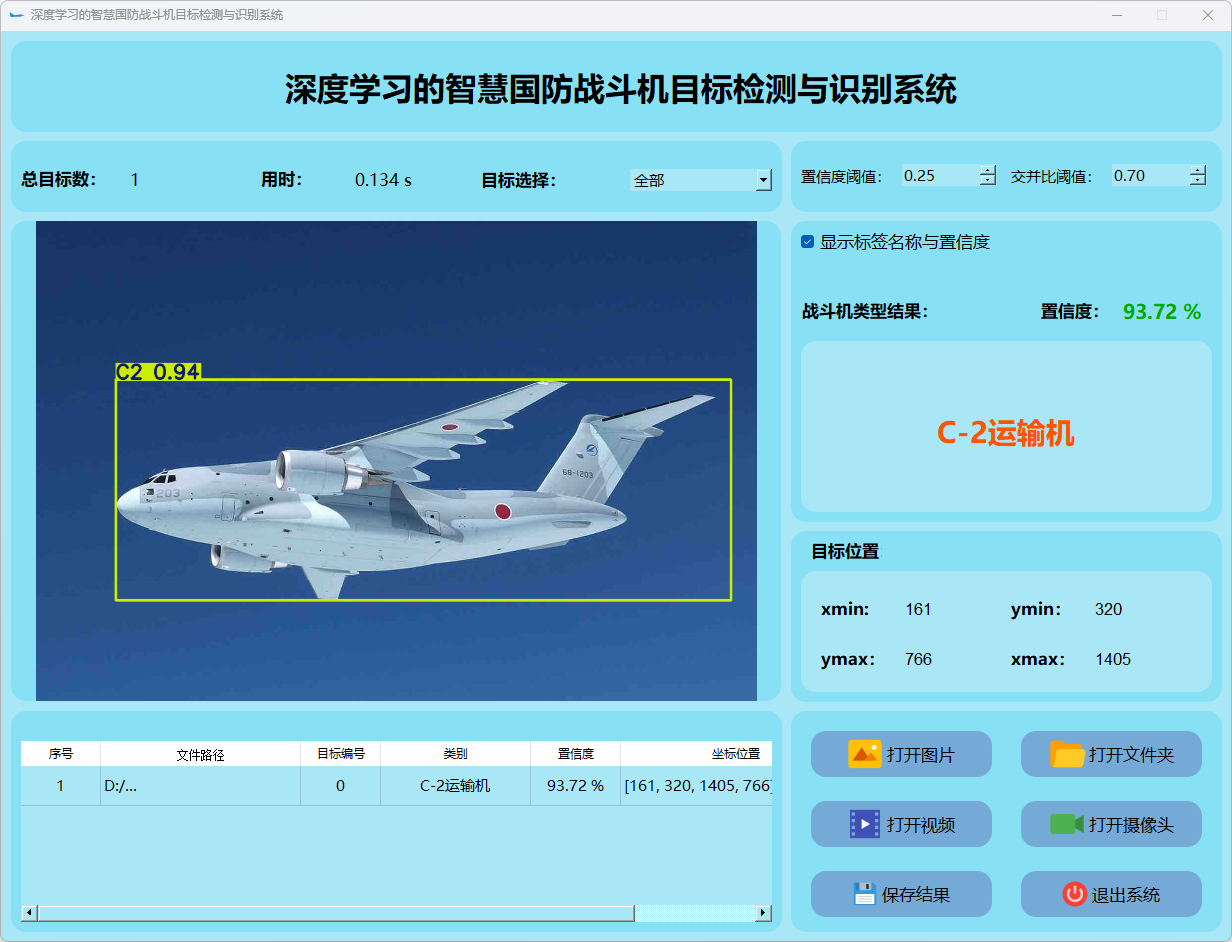1232x942 pixels.
Task: Click the green camera icon for 打开摄像头
Action: (x=1067, y=824)
